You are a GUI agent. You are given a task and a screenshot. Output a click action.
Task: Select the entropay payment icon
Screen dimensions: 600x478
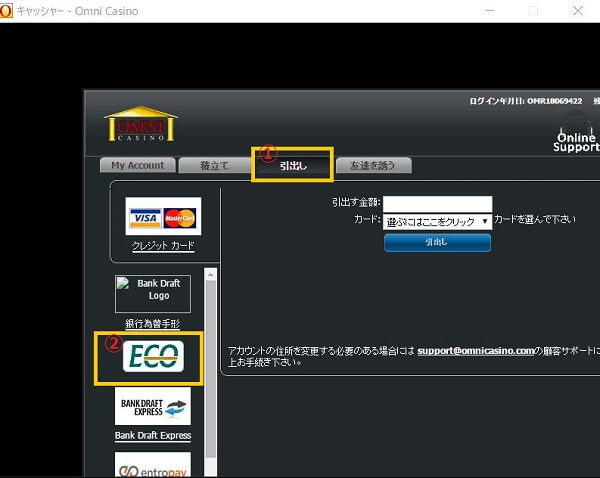(152, 465)
